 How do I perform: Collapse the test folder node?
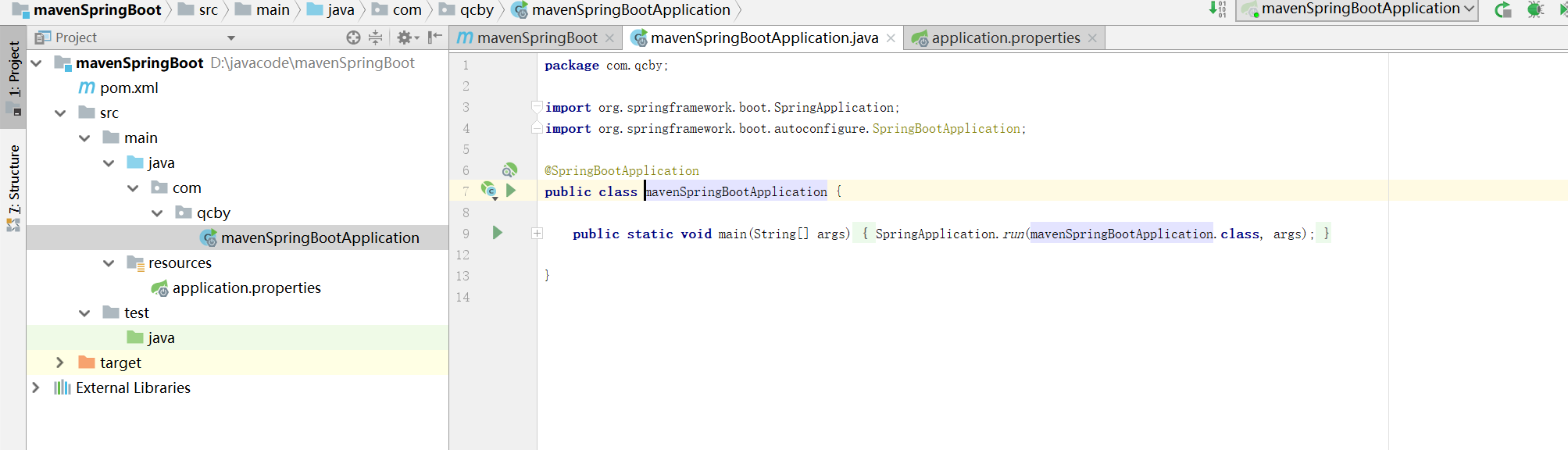click(x=84, y=312)
